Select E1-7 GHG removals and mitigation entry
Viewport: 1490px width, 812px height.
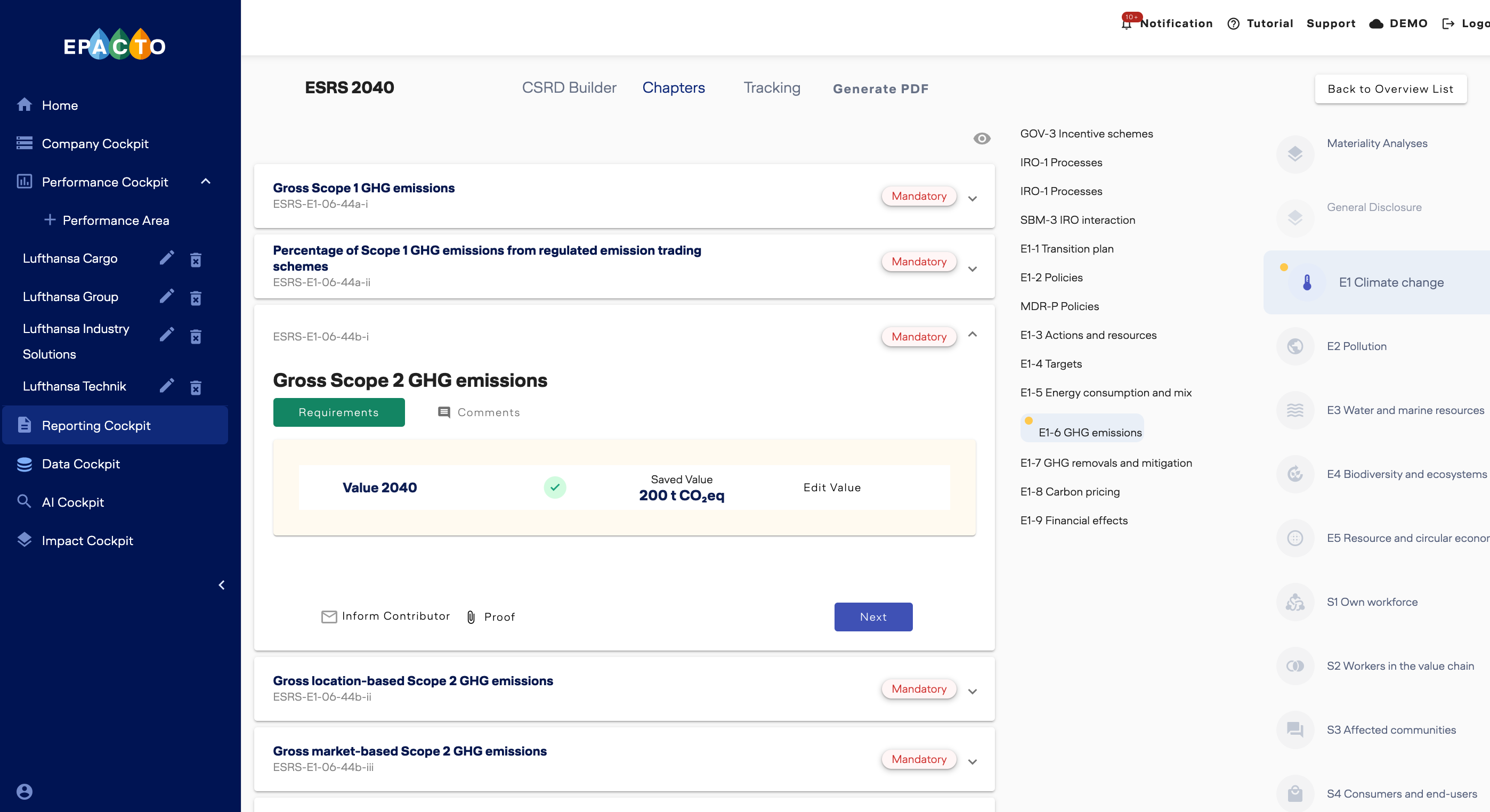[x=1105, y=462]
